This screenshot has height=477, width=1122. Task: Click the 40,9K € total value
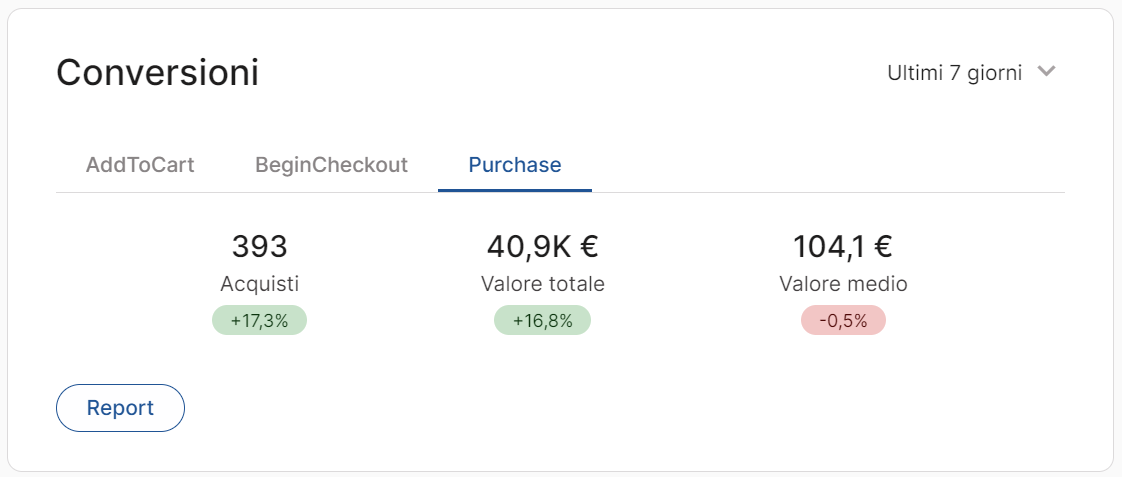pyautogui.click(x=542, y=246)
